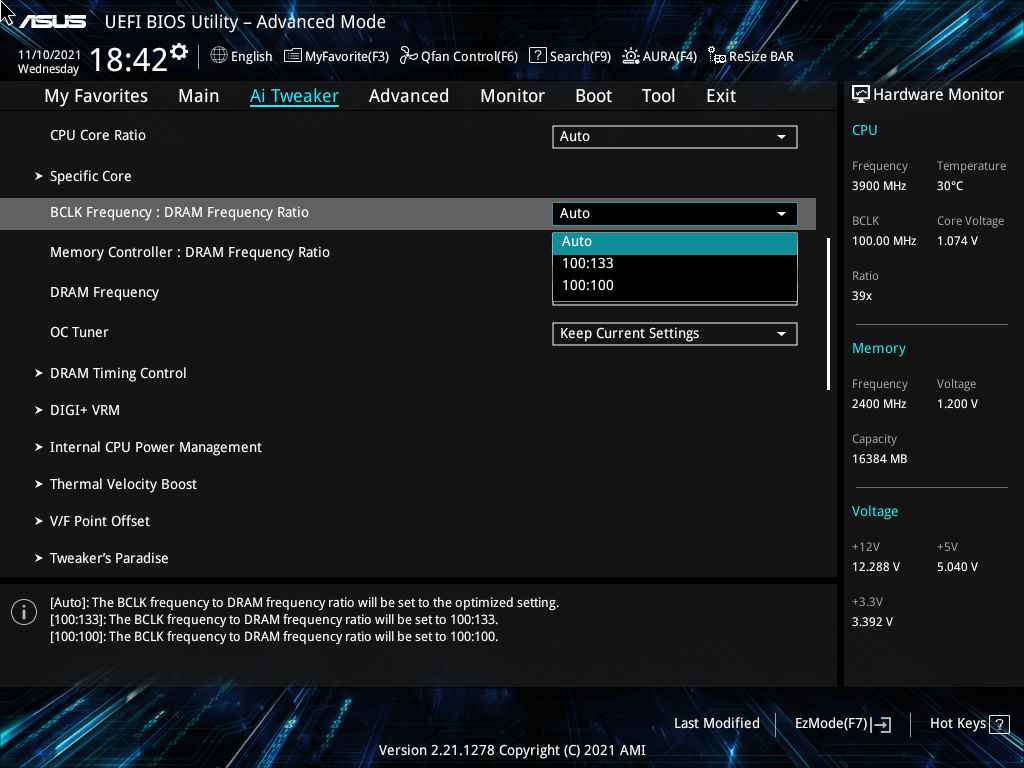
Task: Click the Hot Keys question mark icon
Action: [999, 724]
